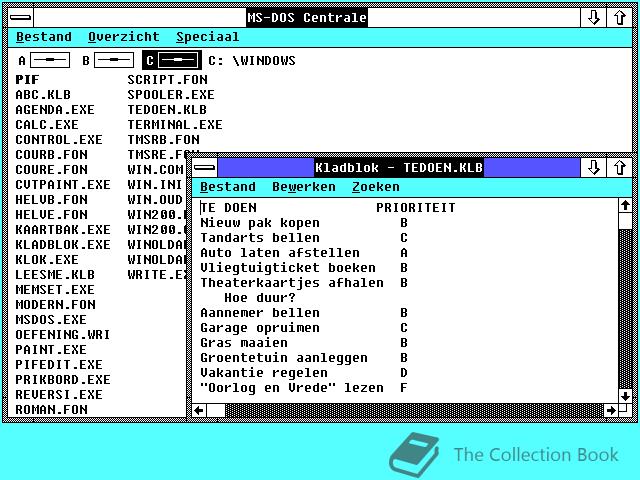Open Kladblok window control menu box
The width and height of the screenshot is (640, 480).
pos(204,167)
